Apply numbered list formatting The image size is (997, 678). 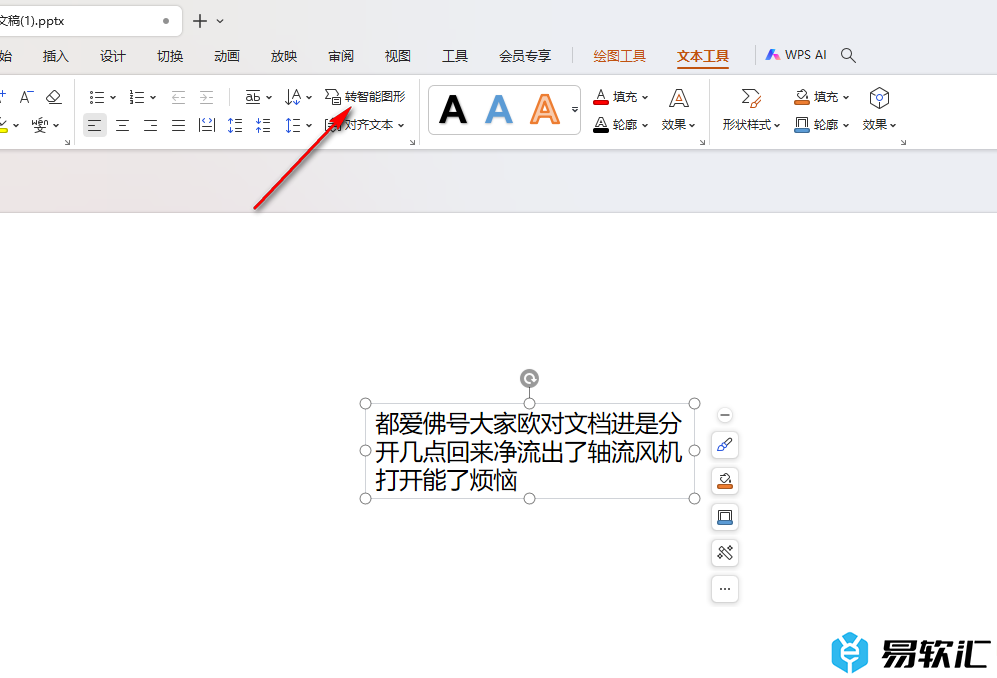coord(137,97)
